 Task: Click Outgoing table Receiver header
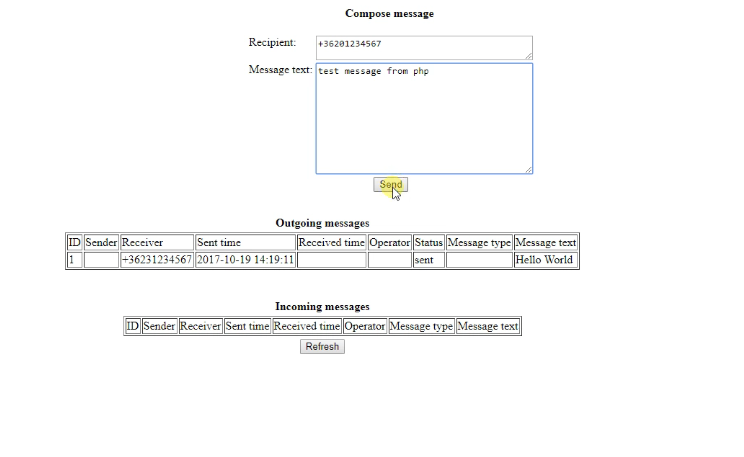(x=157, y=242)
